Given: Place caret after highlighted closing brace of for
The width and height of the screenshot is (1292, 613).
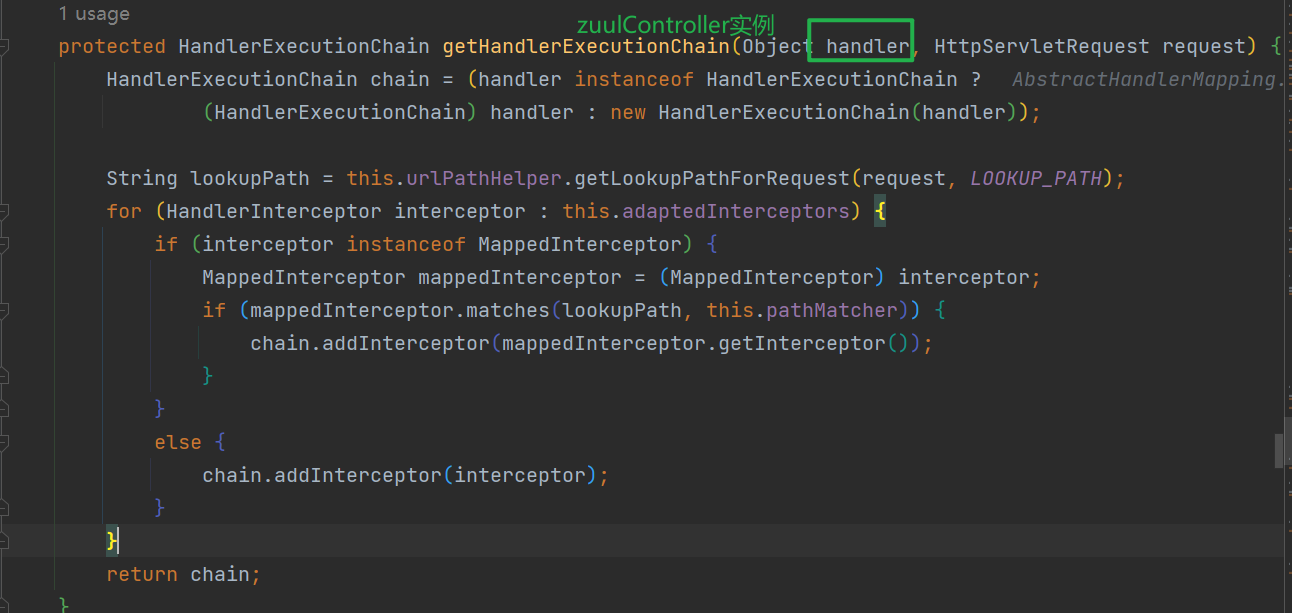Looking at the screenshot, I should pyautogui.click(x=119, y=541).
